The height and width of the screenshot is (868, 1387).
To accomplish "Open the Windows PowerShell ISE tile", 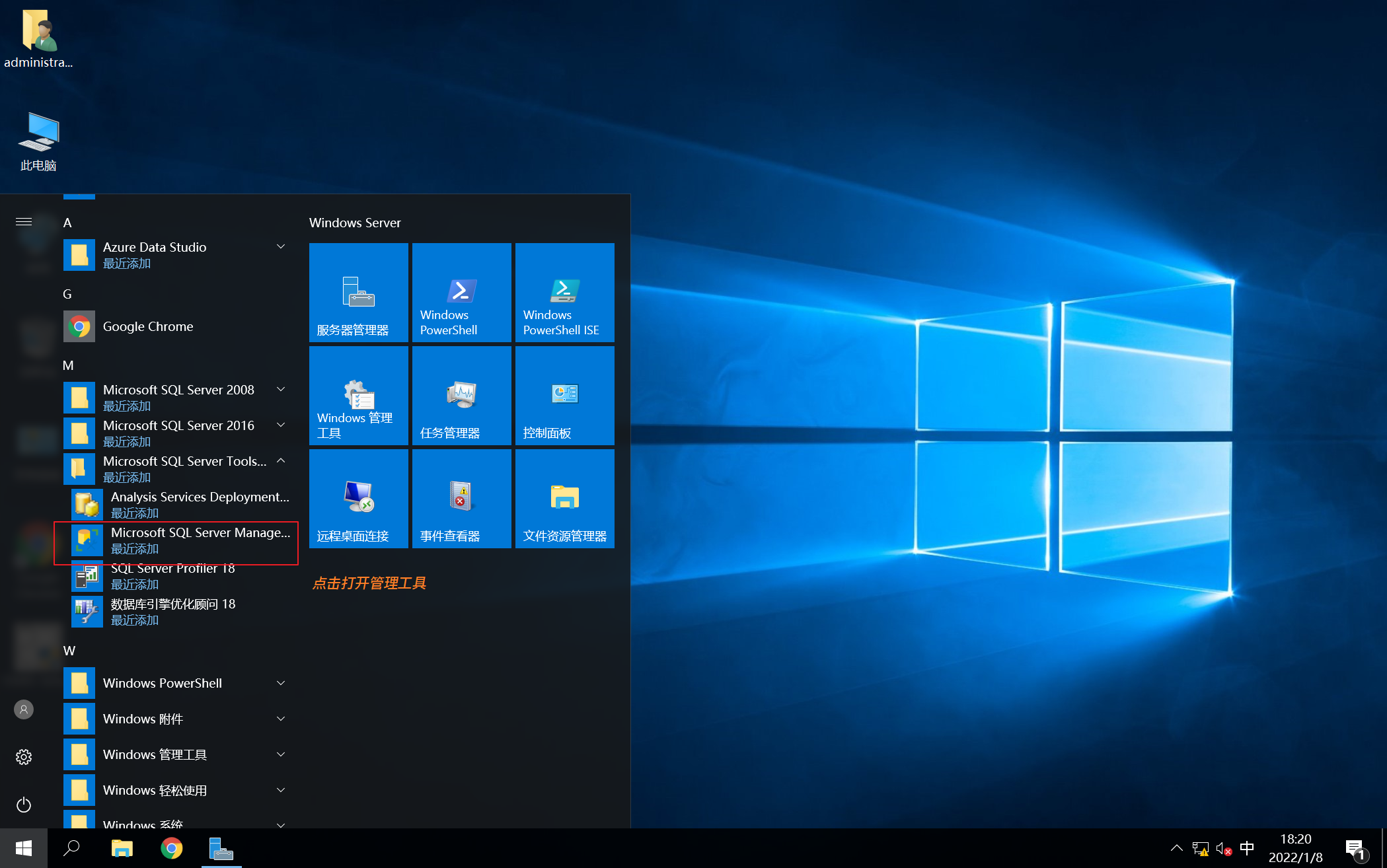I will (565, 293).
